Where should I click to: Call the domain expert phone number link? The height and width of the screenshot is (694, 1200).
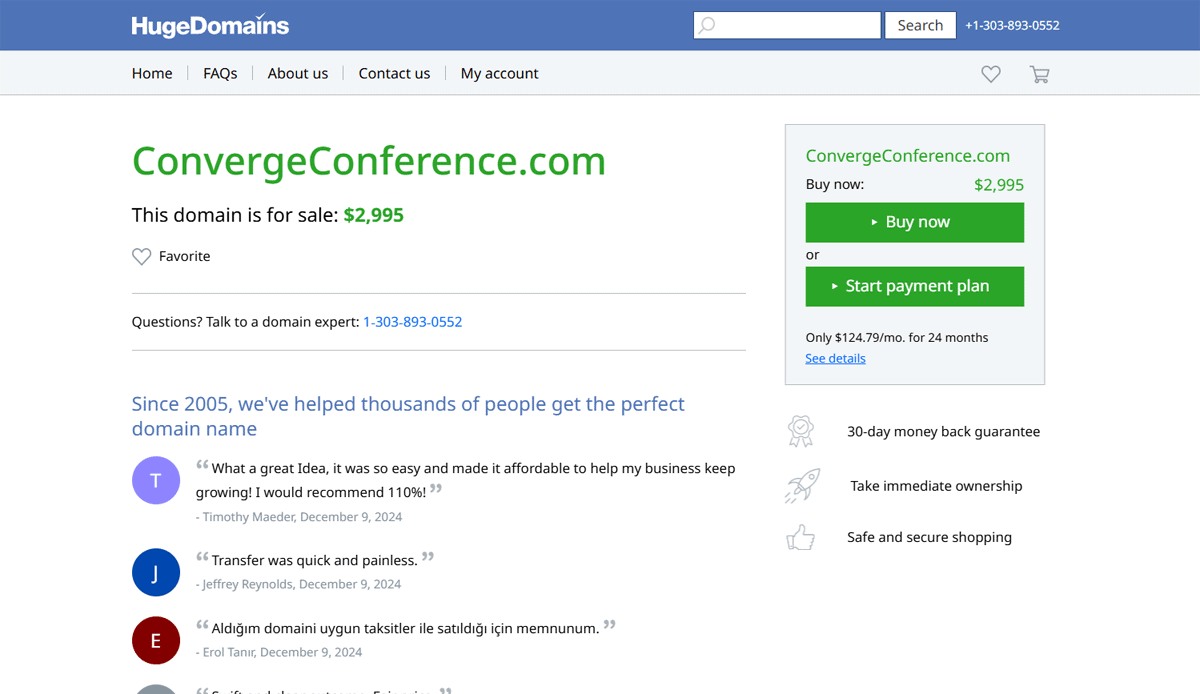click(x=412, y=321)
